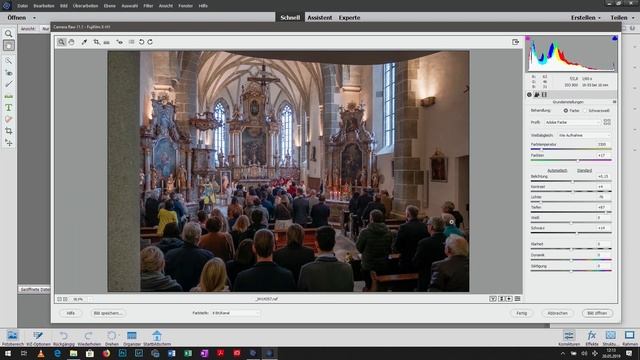Select the spot healing brush tool
The width and height of the screenshot is (640, 360).
[9, 119]
